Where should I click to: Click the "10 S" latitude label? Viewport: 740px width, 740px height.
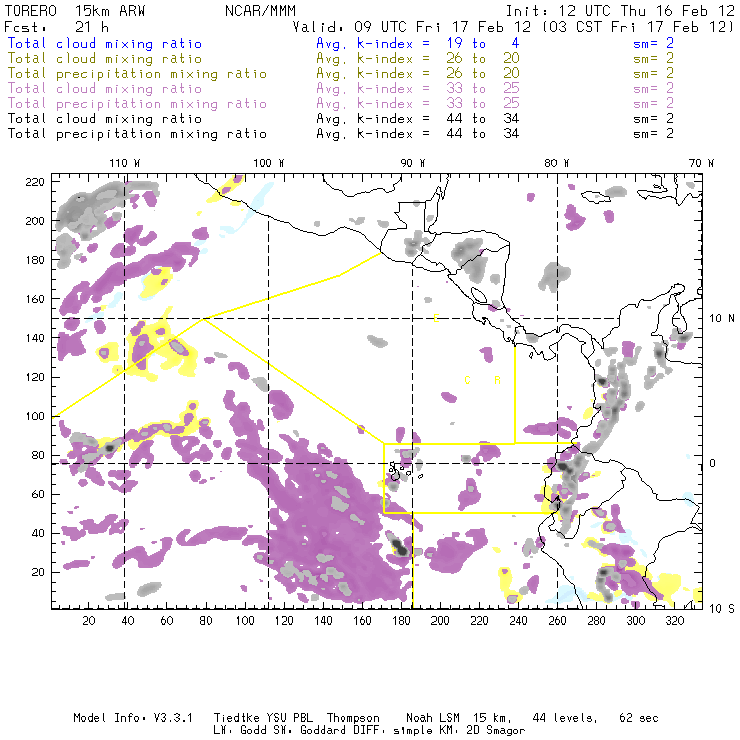point(722,608)
